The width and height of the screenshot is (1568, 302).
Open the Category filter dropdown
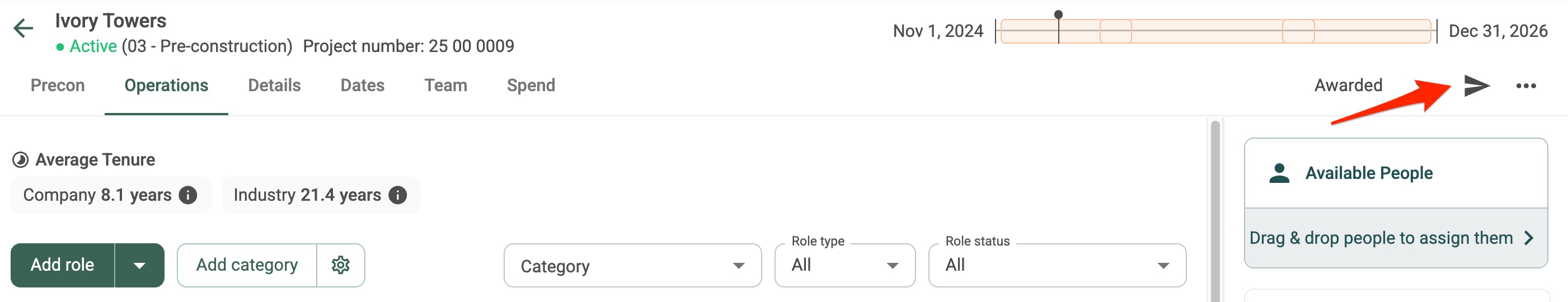point(632,266)
